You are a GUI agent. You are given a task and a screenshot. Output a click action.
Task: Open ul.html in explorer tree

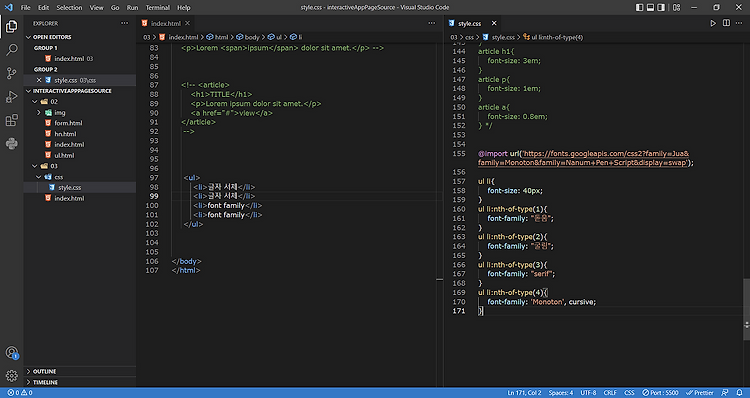tap(64, 155)
